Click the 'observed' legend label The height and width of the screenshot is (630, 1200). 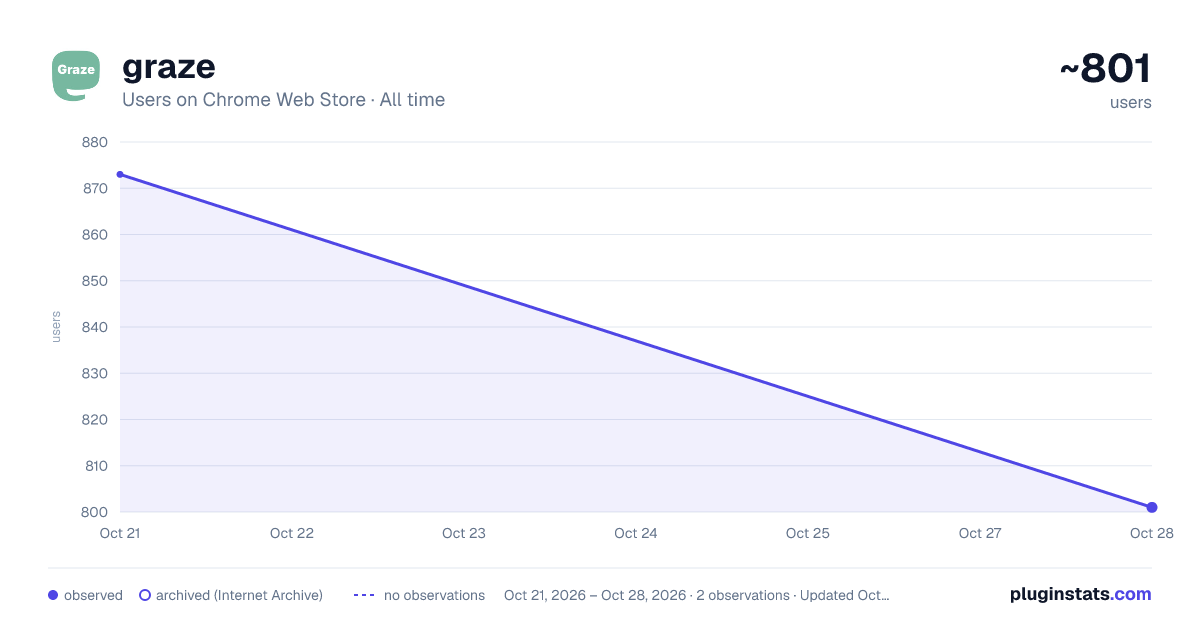[x=93, y=595]
